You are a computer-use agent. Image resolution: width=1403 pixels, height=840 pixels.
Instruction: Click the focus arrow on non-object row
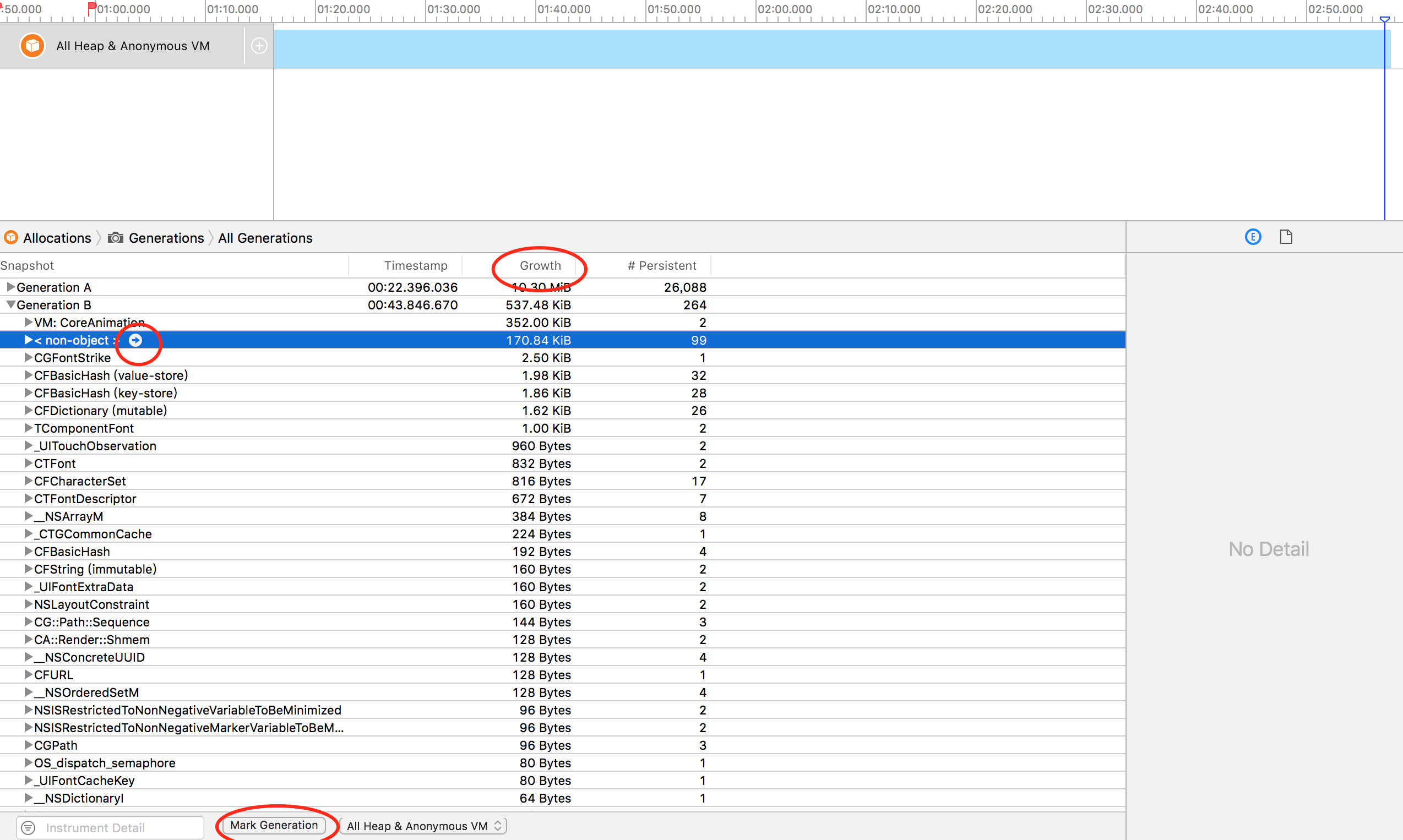(135, 340)
